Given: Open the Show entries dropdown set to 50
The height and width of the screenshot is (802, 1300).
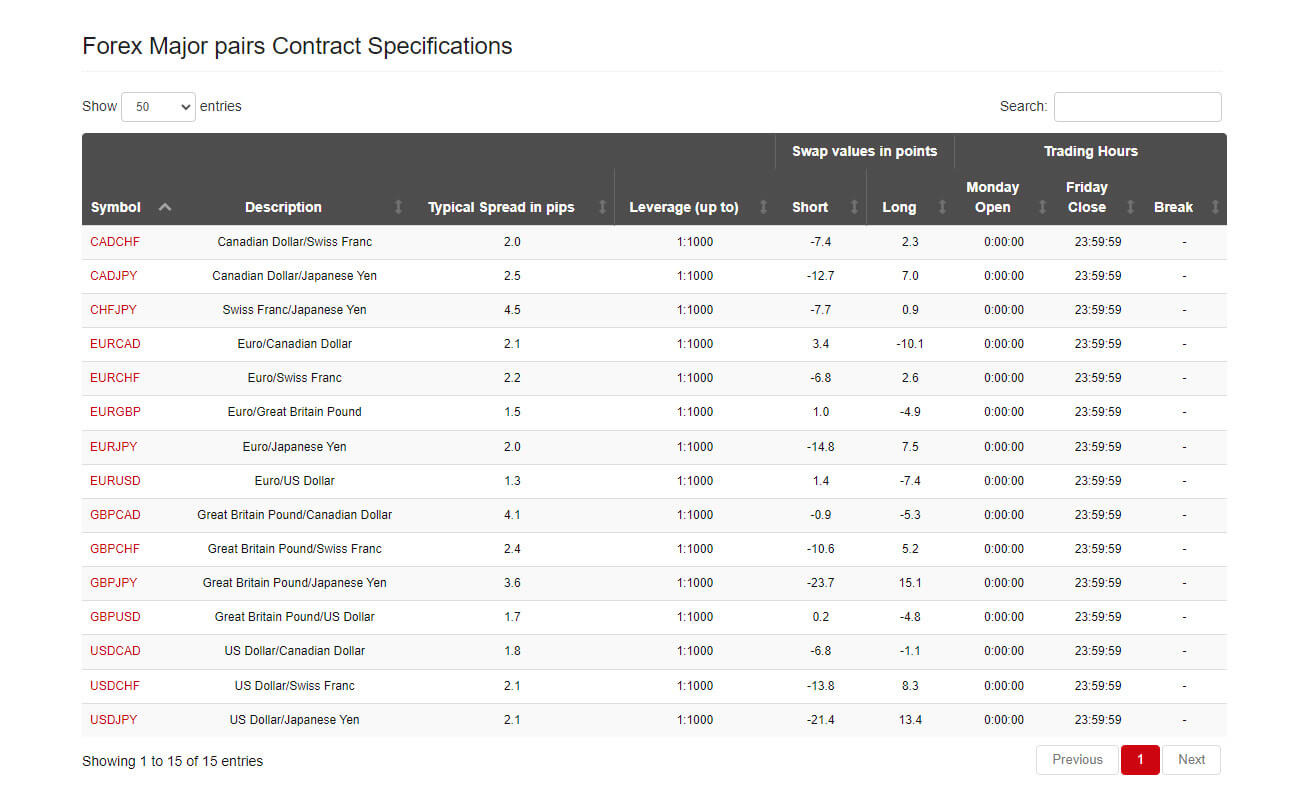Looking at the screenshot, I should 158,106.
